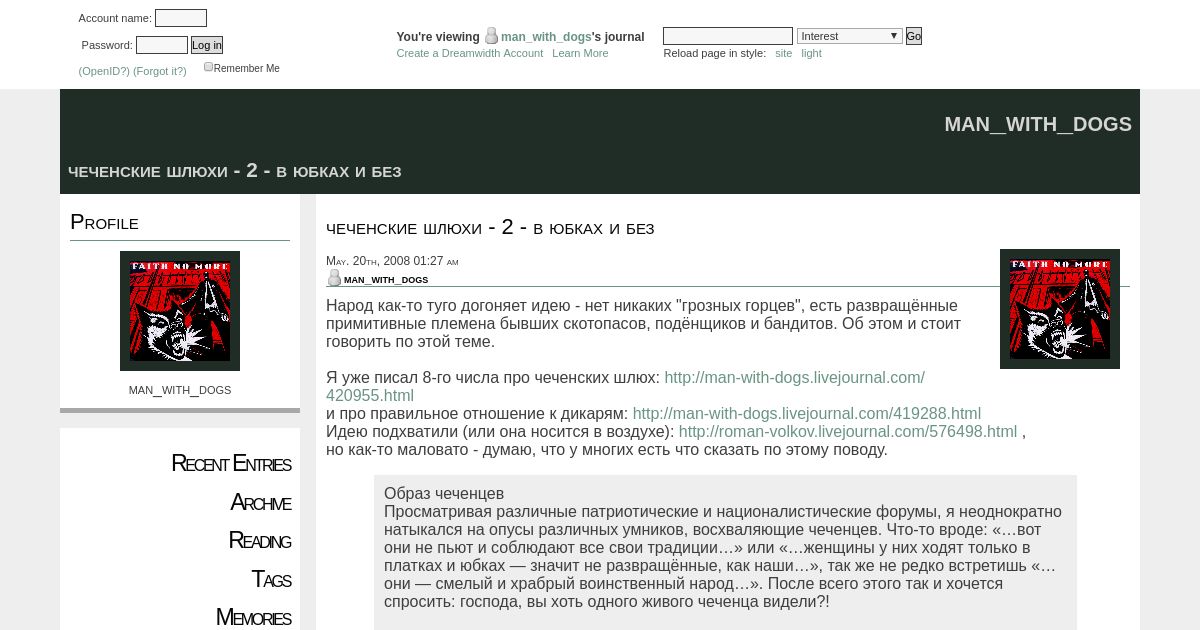Click the user icon beside man_with_dogs in header

[x=491, y=37]
